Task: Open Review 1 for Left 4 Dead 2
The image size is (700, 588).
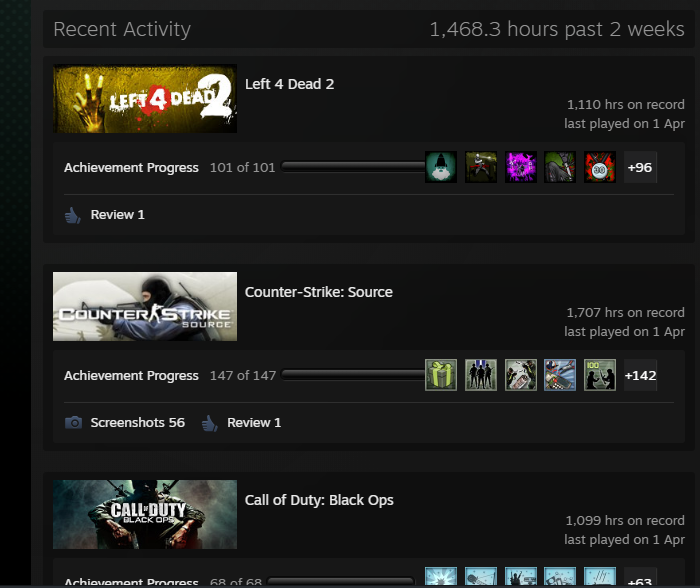Action: [117, 215]
